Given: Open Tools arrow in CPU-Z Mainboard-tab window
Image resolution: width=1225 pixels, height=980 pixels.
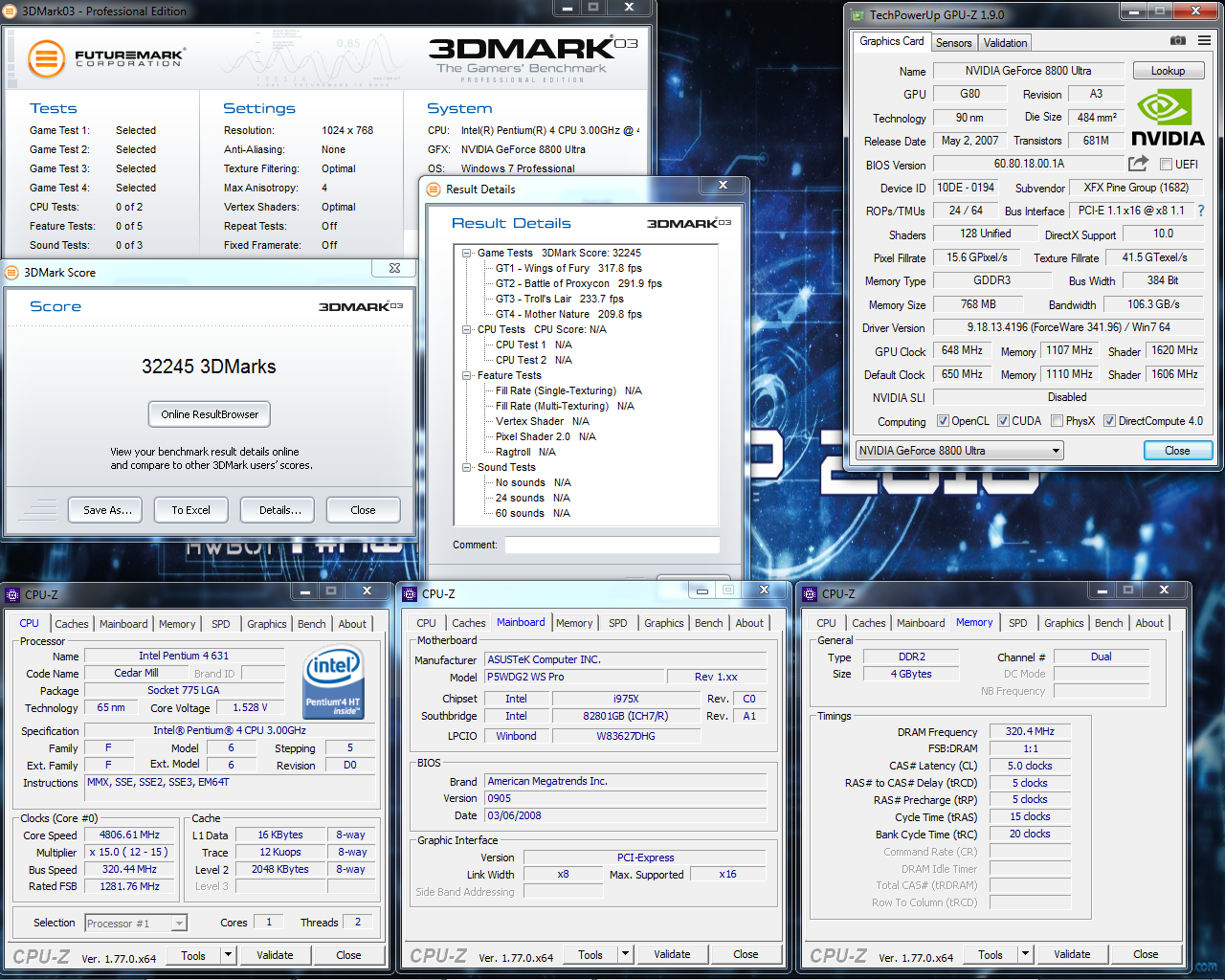Looking at the screenshot, I should click(625, 954).
